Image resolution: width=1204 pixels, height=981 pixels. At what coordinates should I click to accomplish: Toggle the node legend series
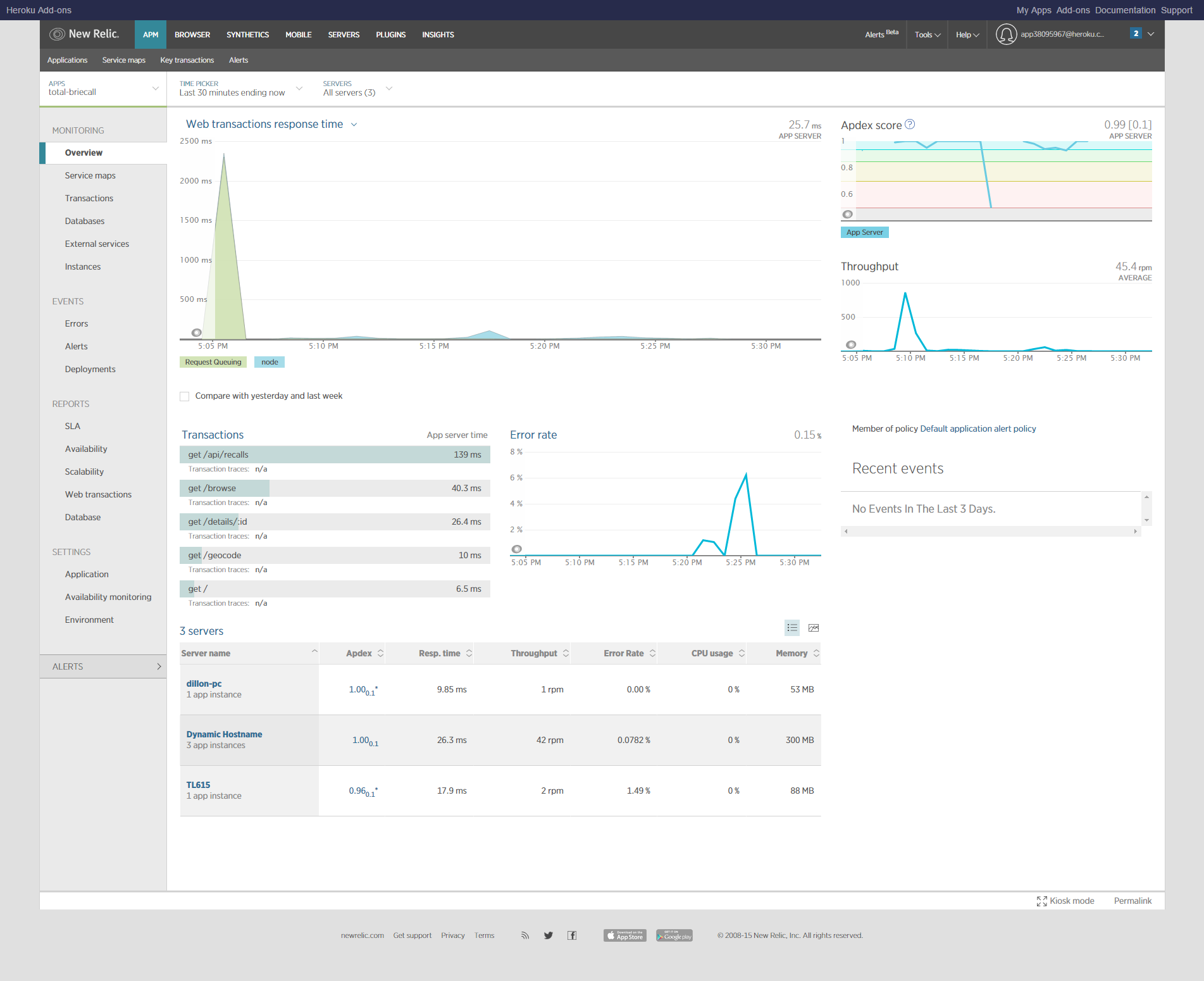pos(270,362)
